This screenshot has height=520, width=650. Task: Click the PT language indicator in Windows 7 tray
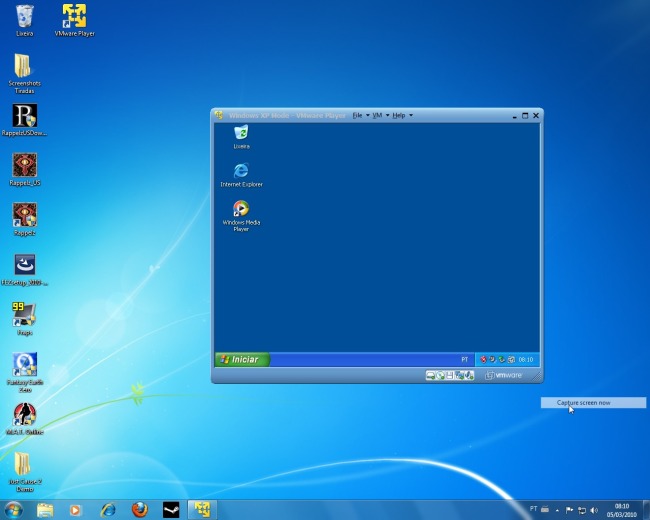pyautogui.click(x=533, y=508)
